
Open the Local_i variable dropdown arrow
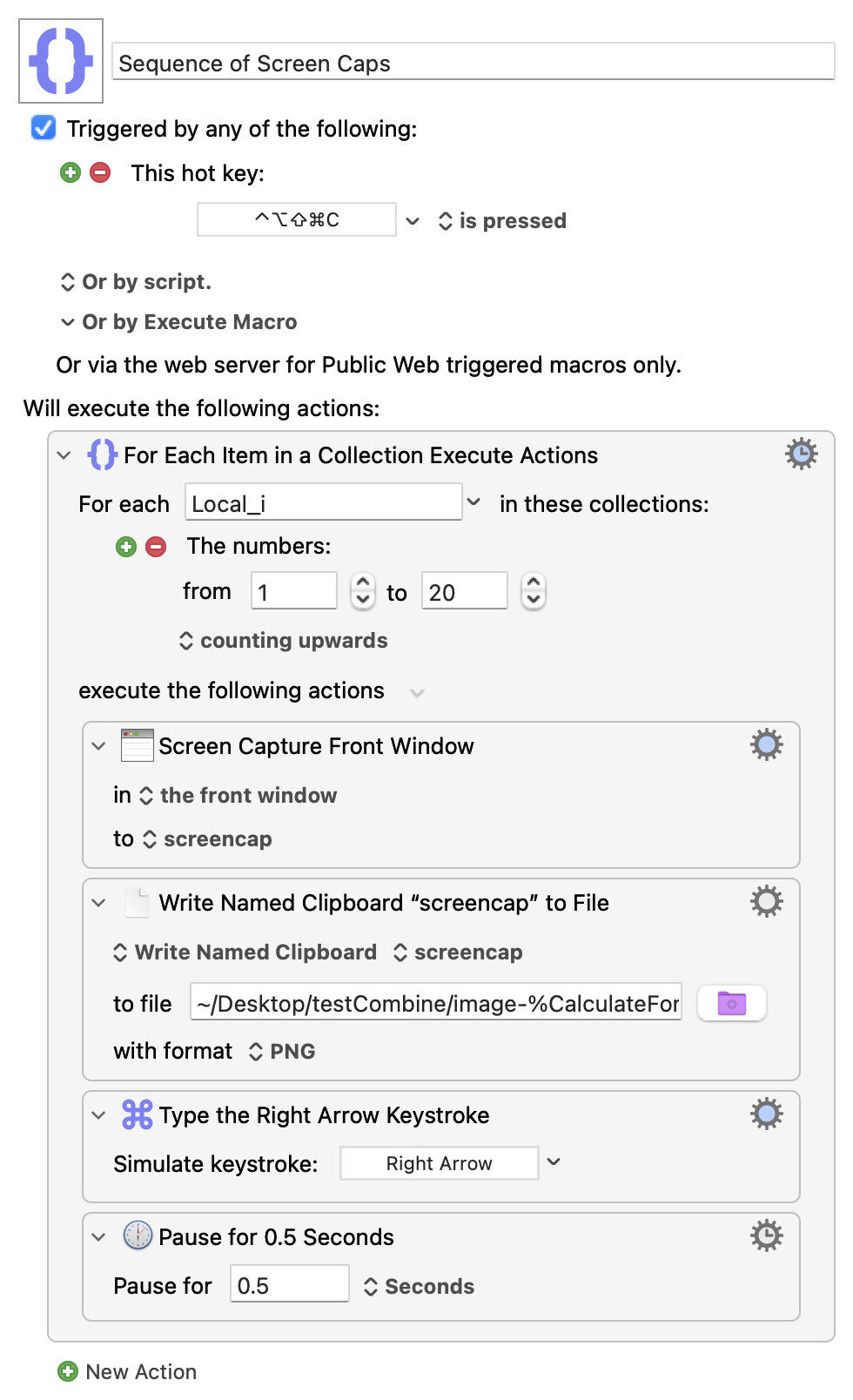pyautogui.click(x=474, y=502)
